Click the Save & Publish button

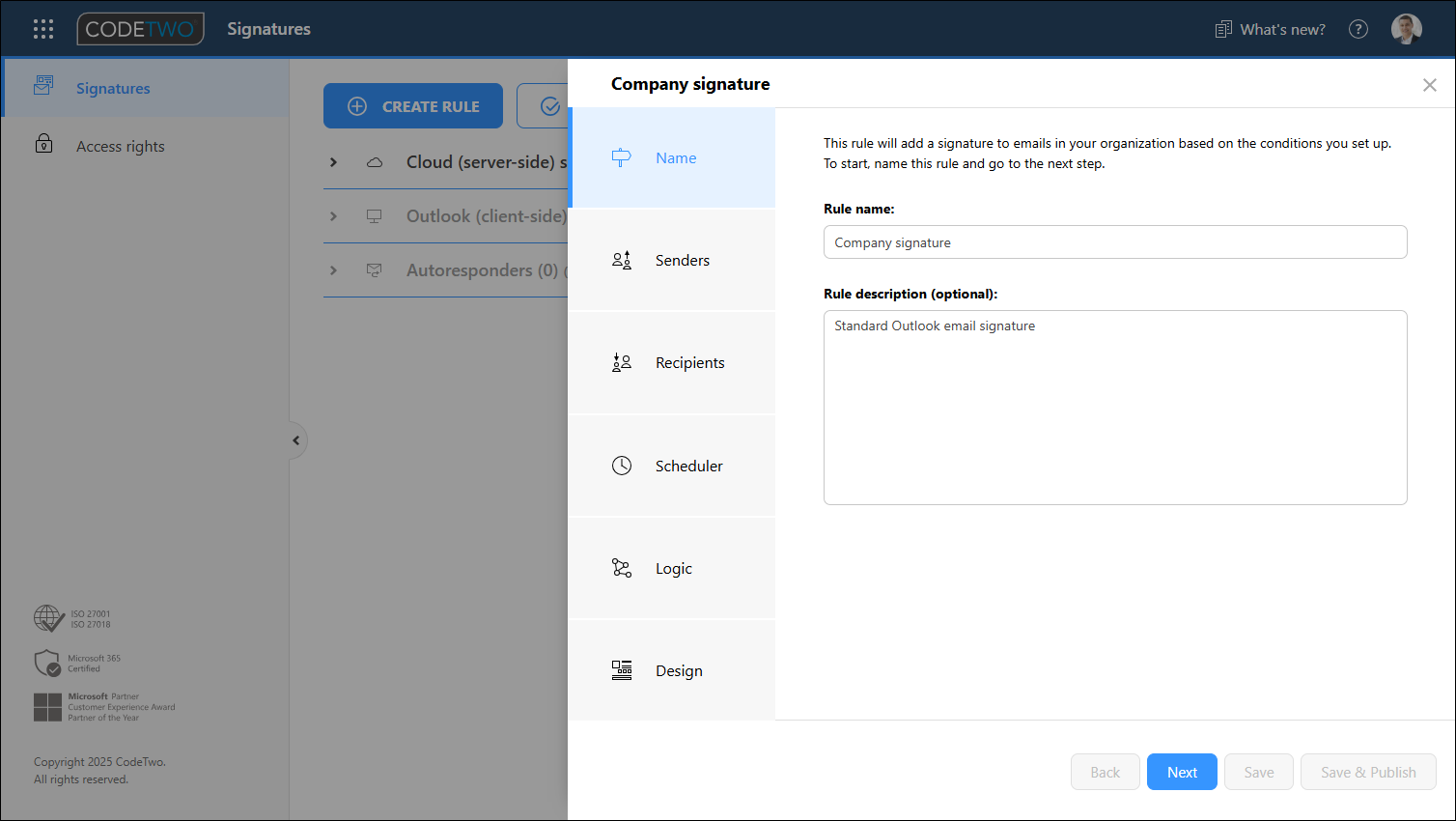click(x=1368, y=772)
